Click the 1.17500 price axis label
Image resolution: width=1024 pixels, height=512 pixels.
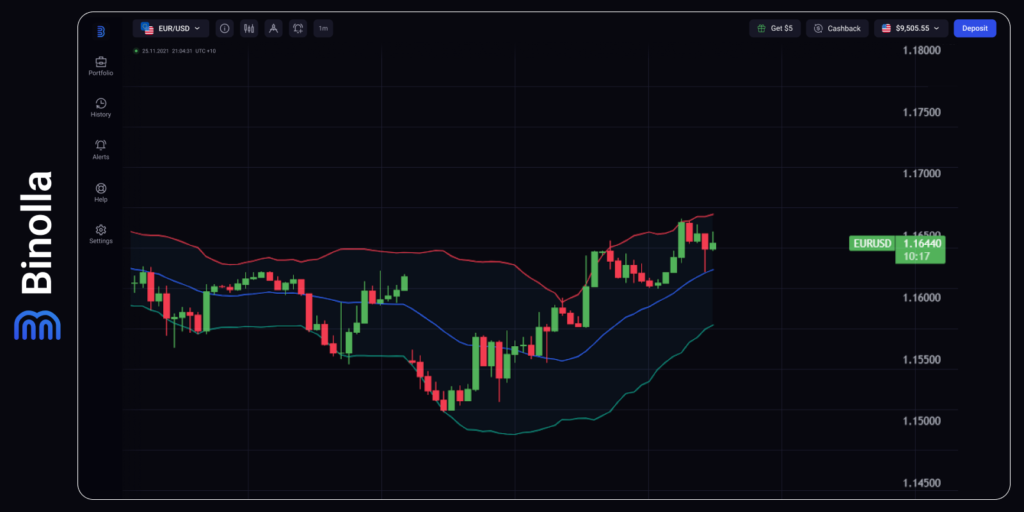(921, 112)
